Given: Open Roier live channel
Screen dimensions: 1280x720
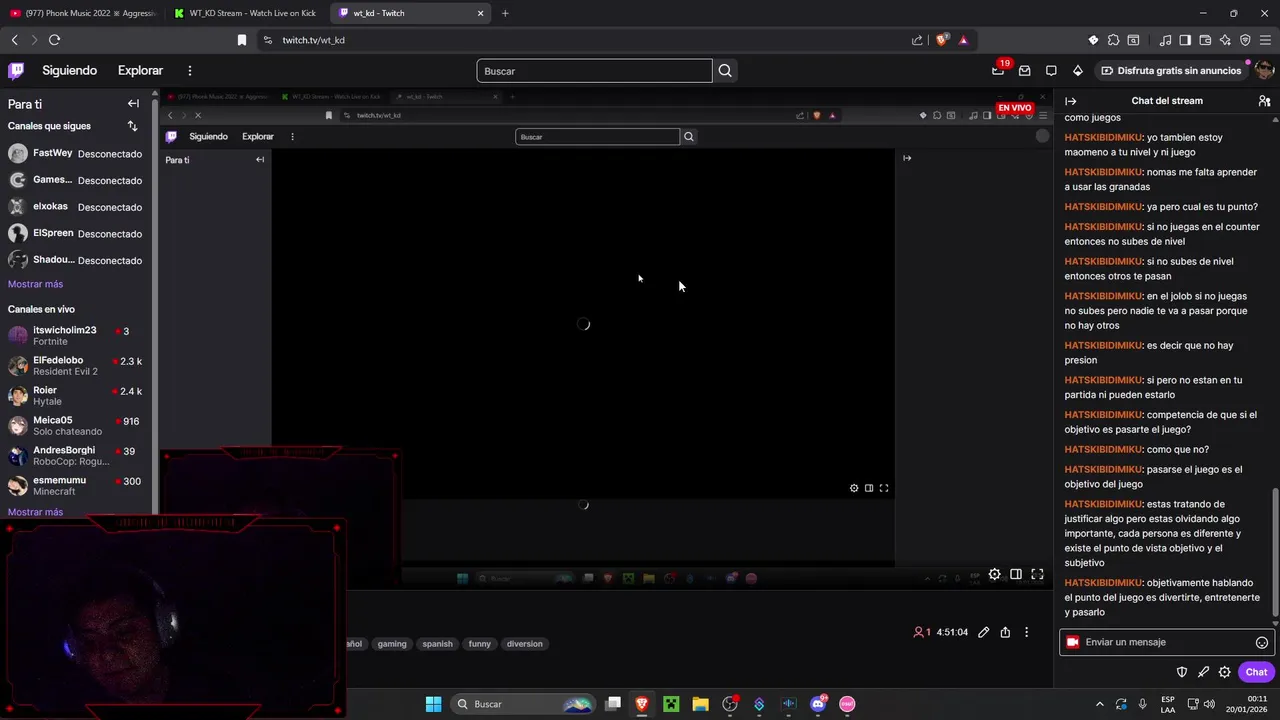Looking at the screenshot, I should point(77,395).
